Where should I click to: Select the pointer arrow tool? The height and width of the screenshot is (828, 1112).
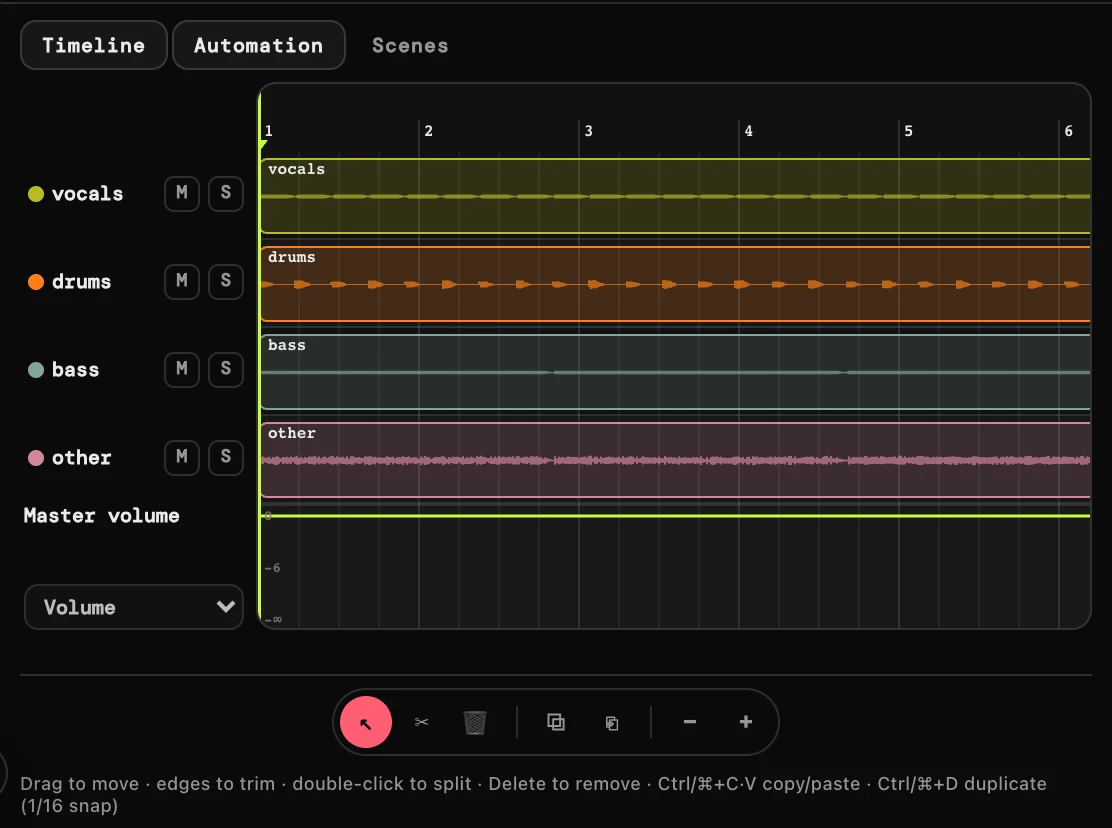click(x=366, y=722)
